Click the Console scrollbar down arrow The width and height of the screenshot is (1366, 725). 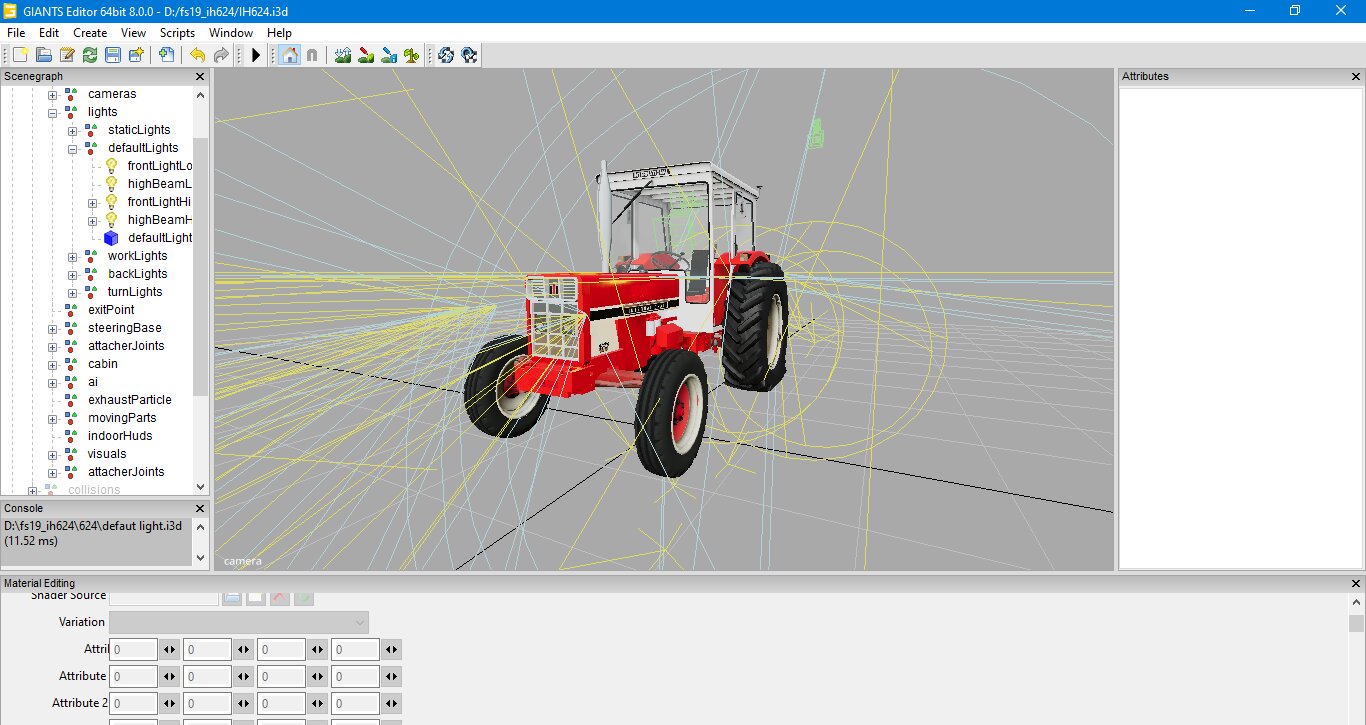(x=200, y=557)
